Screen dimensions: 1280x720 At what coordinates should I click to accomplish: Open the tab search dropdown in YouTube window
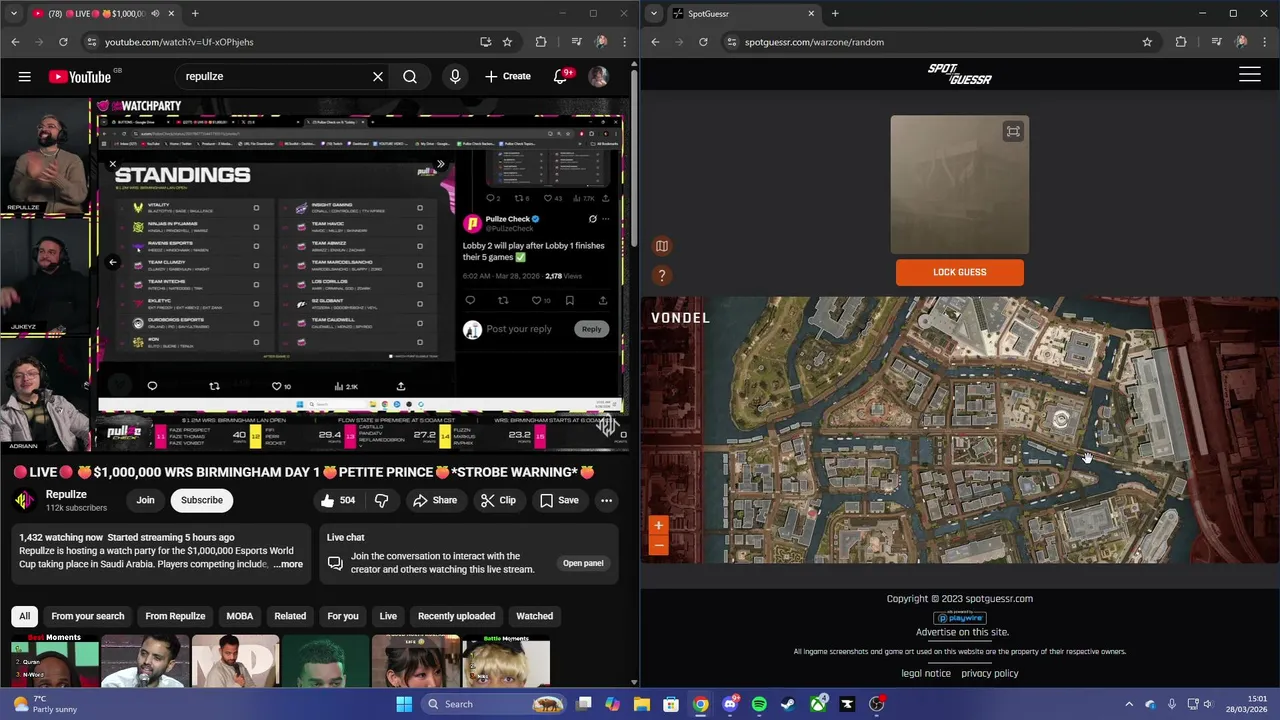(14, 14)
